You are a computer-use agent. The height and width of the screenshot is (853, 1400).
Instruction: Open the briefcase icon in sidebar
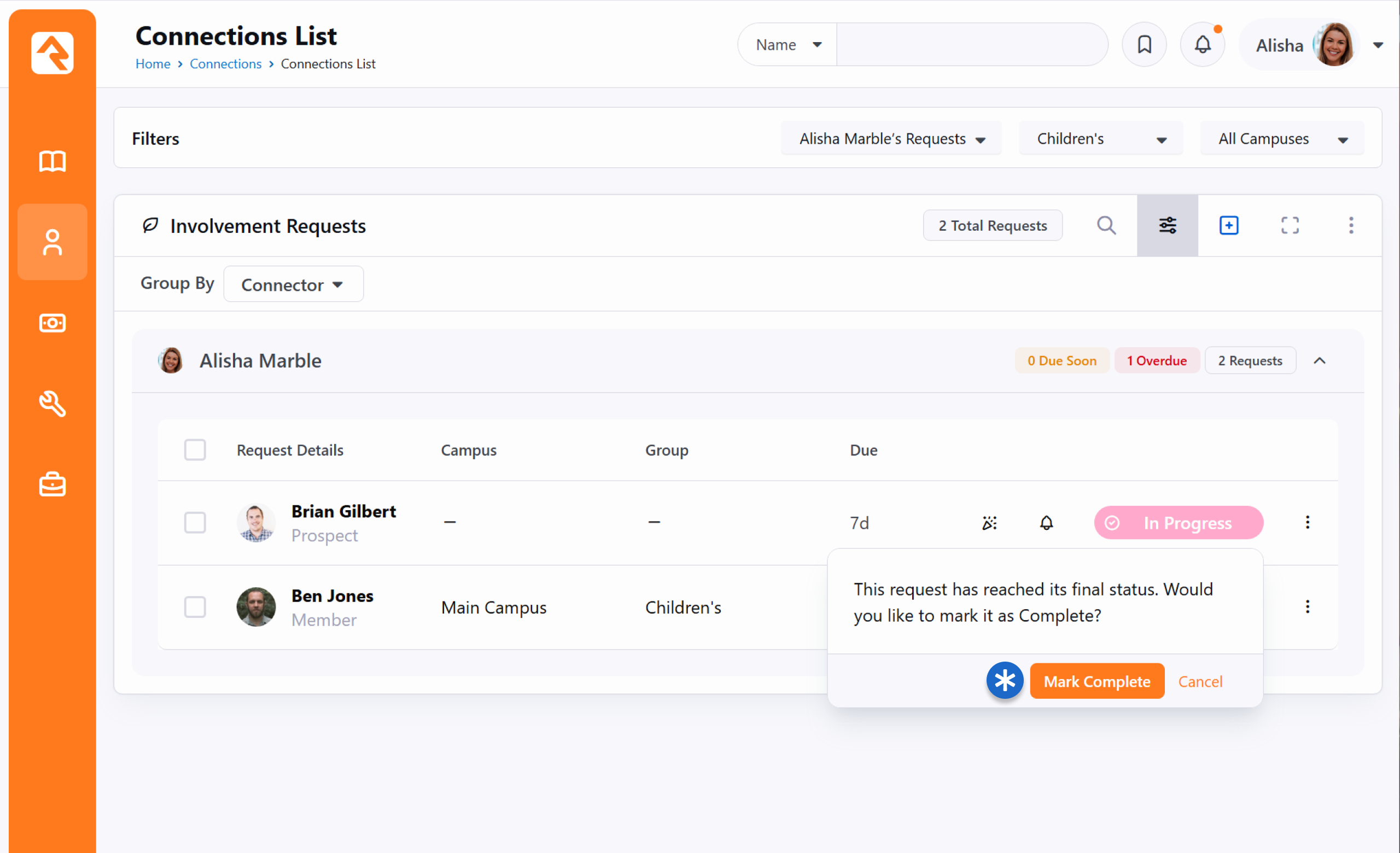pyautogui.click(x=52, y=484)
